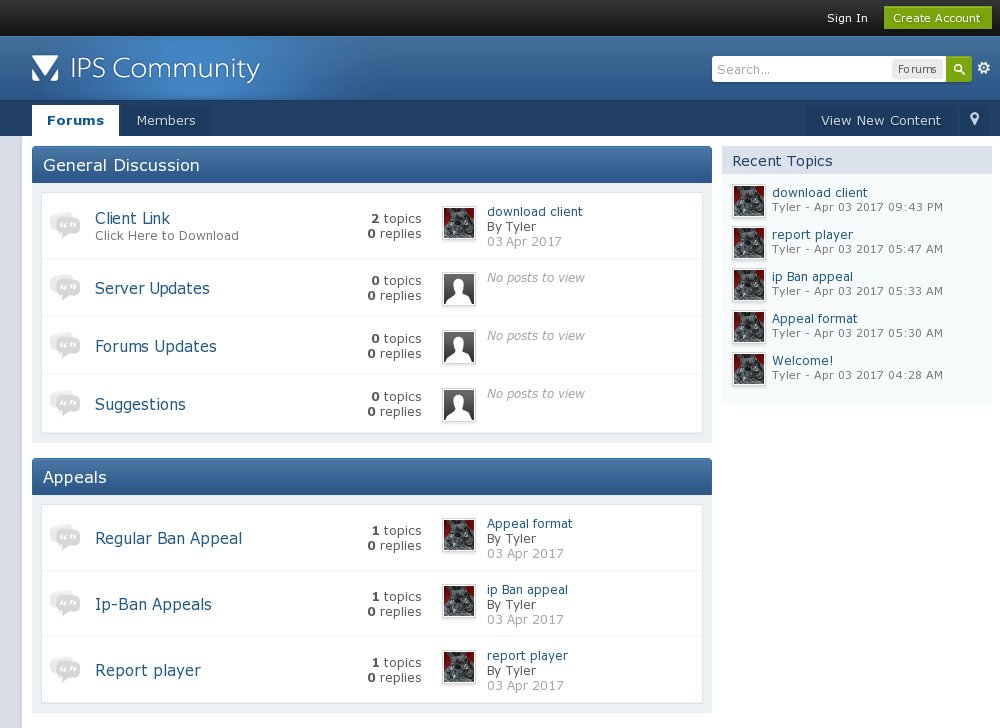Screen dimensions: 1000x728
Task: Open advanced search gear icon
Action: click(x=984, y=69)
